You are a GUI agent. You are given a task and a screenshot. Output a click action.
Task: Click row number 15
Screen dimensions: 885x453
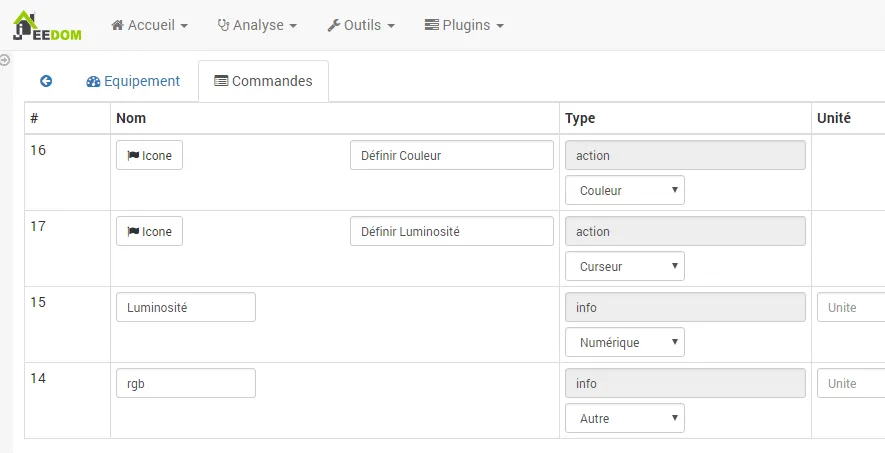[38, 302]
